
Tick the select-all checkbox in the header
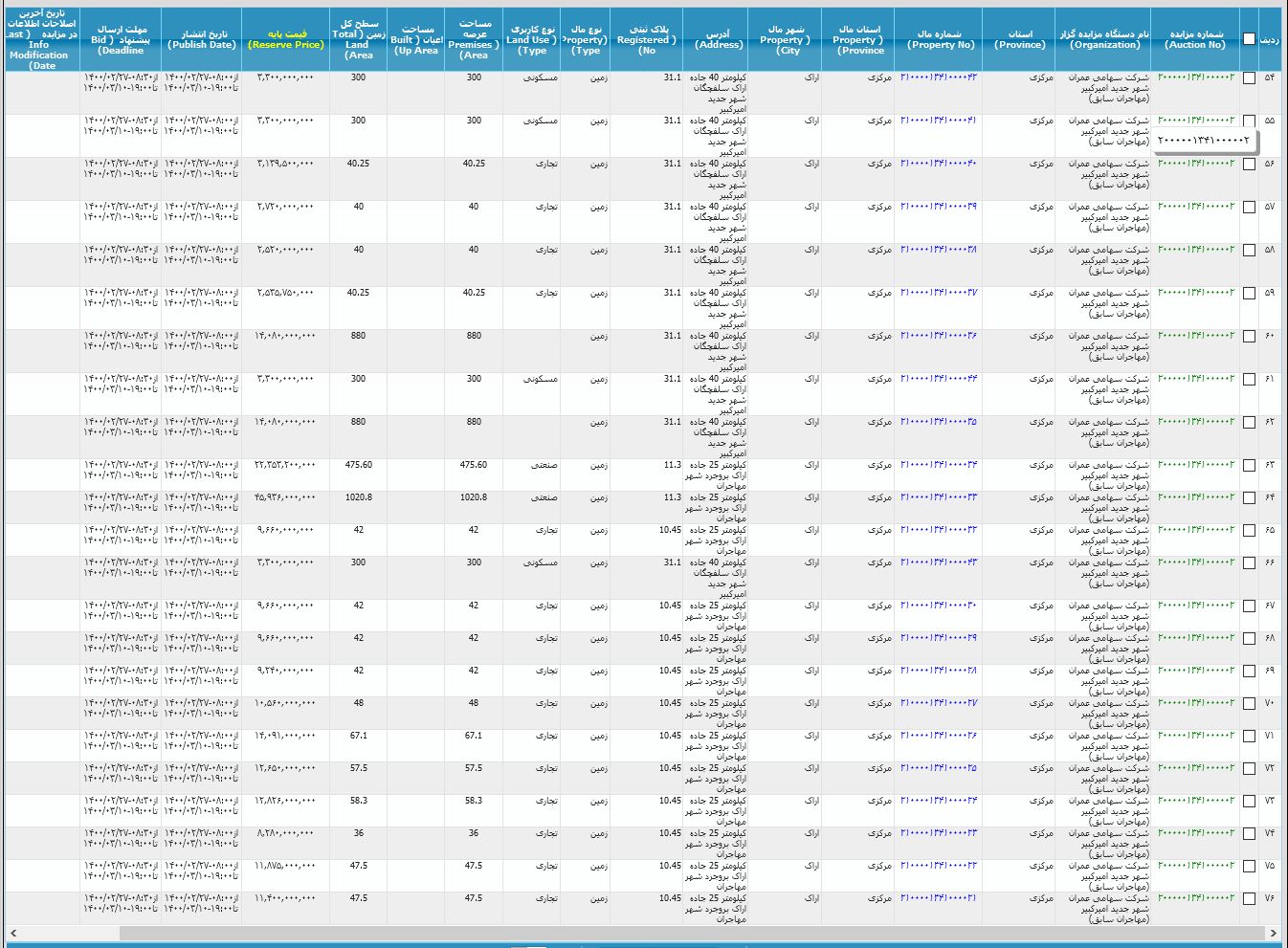coord(1249,39)
